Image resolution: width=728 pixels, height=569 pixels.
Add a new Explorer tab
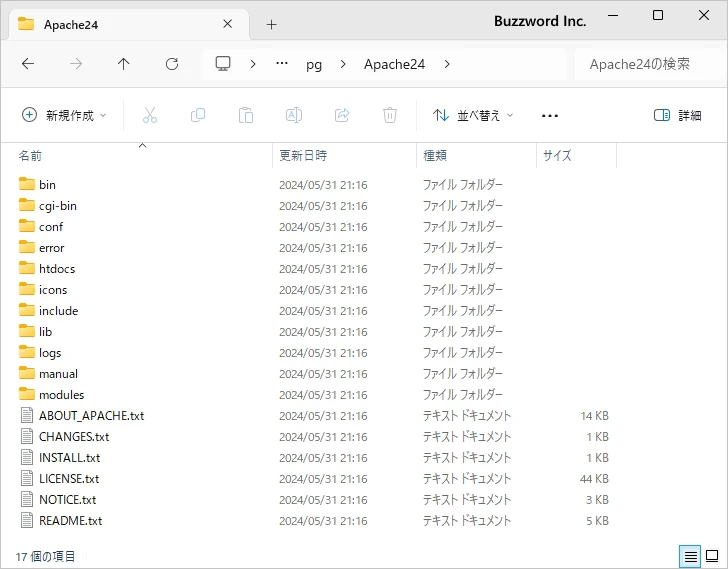[272, 24]
